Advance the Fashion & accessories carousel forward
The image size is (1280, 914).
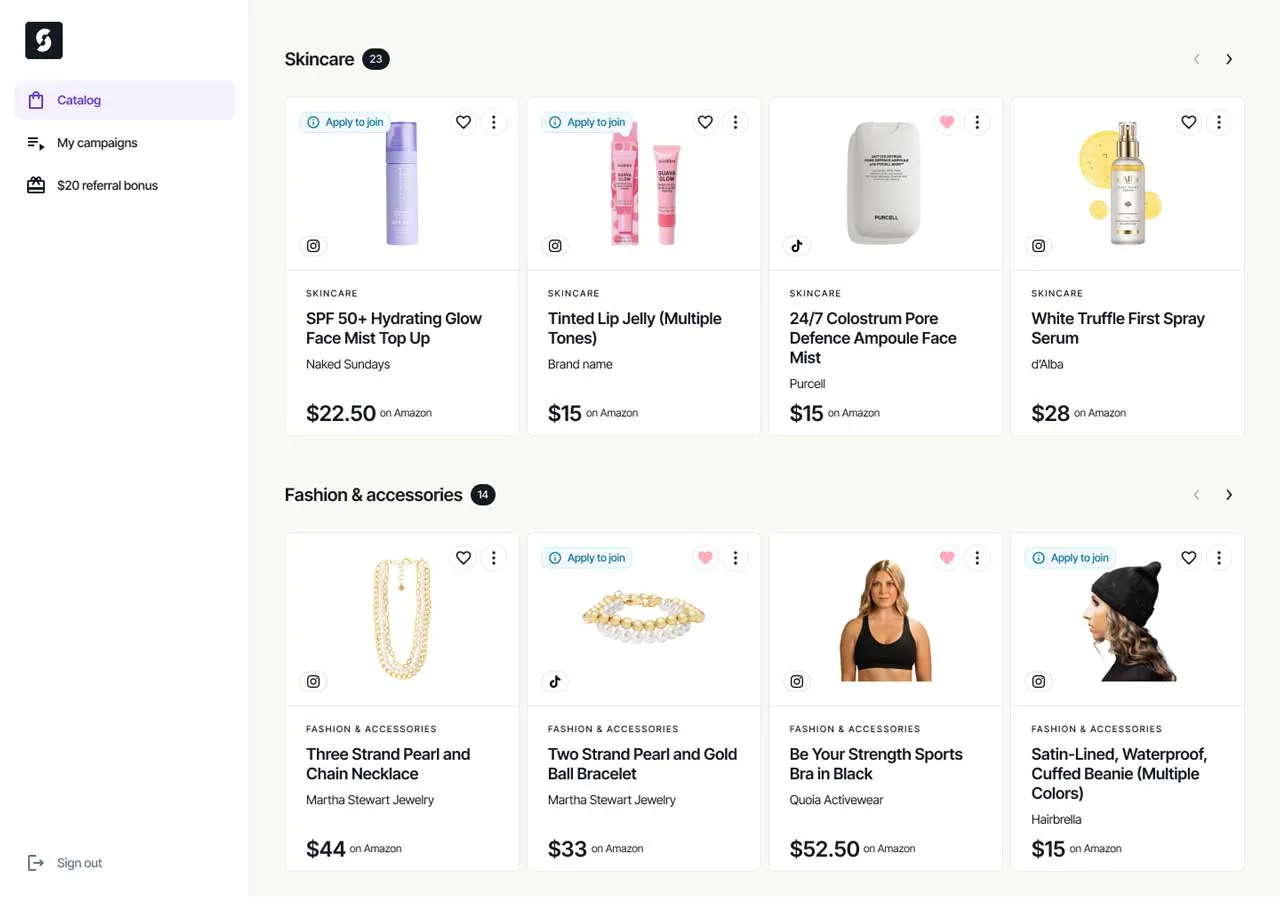tap(1229, 494)
